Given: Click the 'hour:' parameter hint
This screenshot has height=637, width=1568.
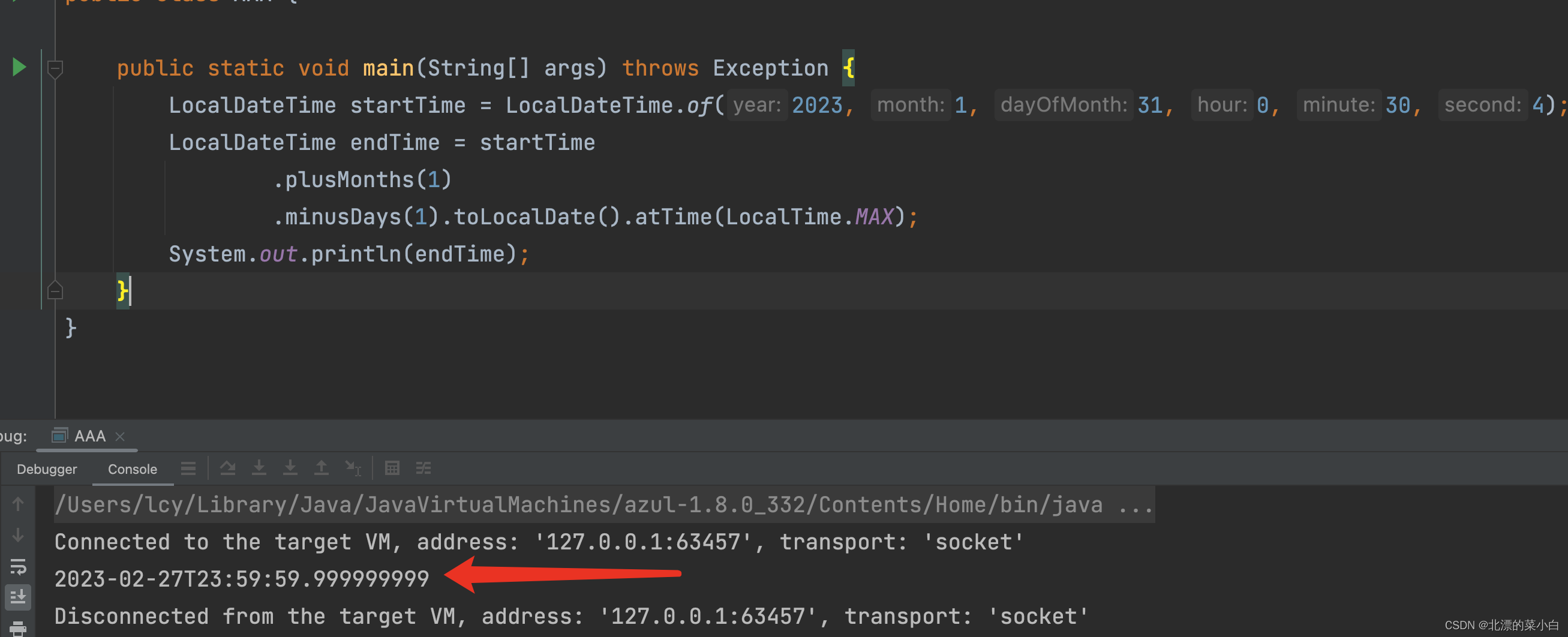Looking at the screenshot, I should point(1222,104).
